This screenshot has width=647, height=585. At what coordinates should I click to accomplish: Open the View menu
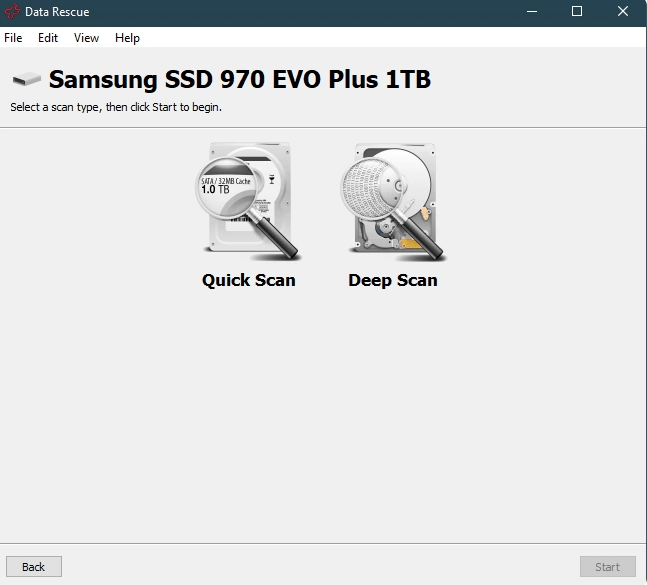[x=86, y=38]
